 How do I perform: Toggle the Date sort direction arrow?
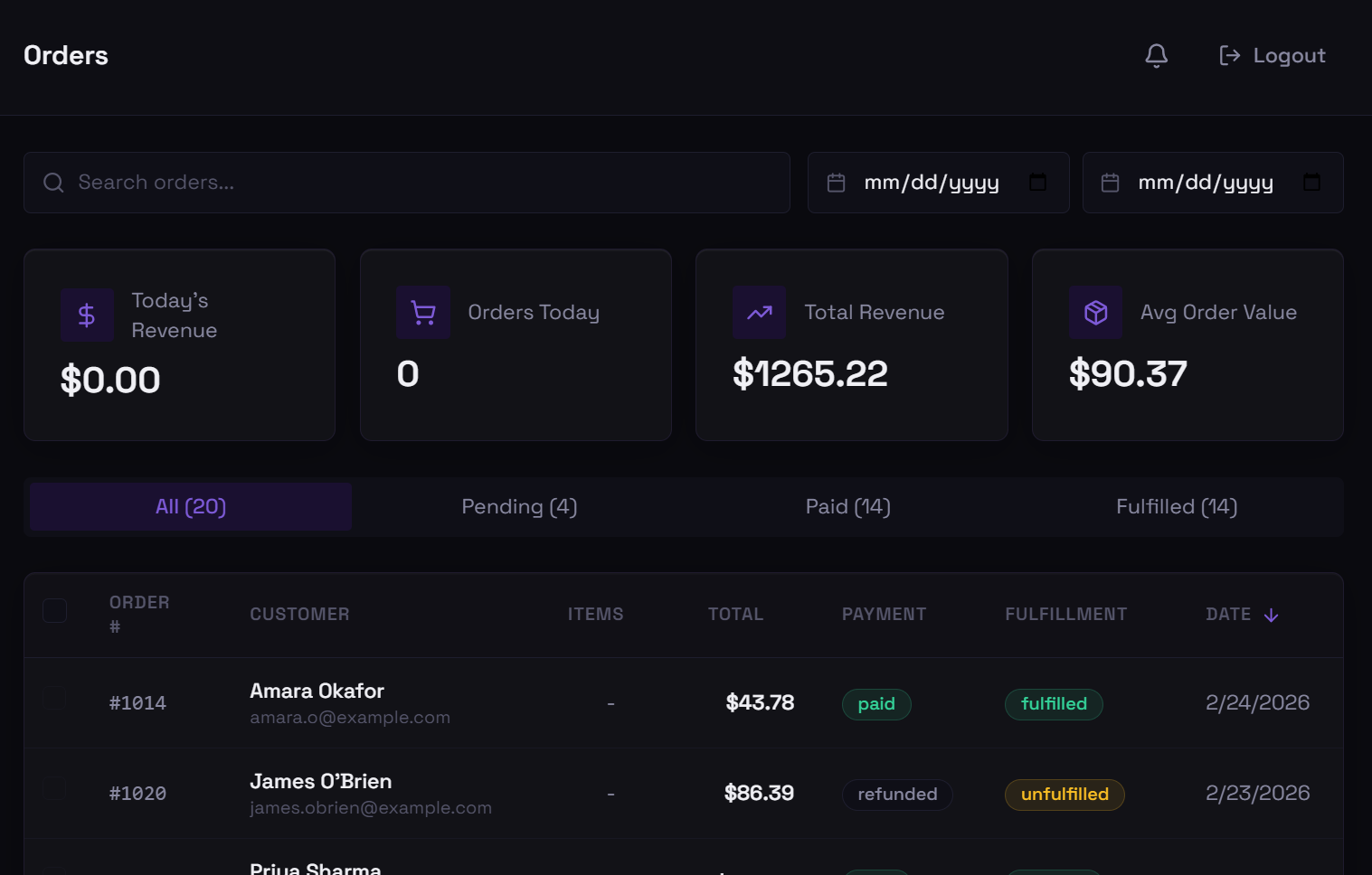[x=1271, y=614]
